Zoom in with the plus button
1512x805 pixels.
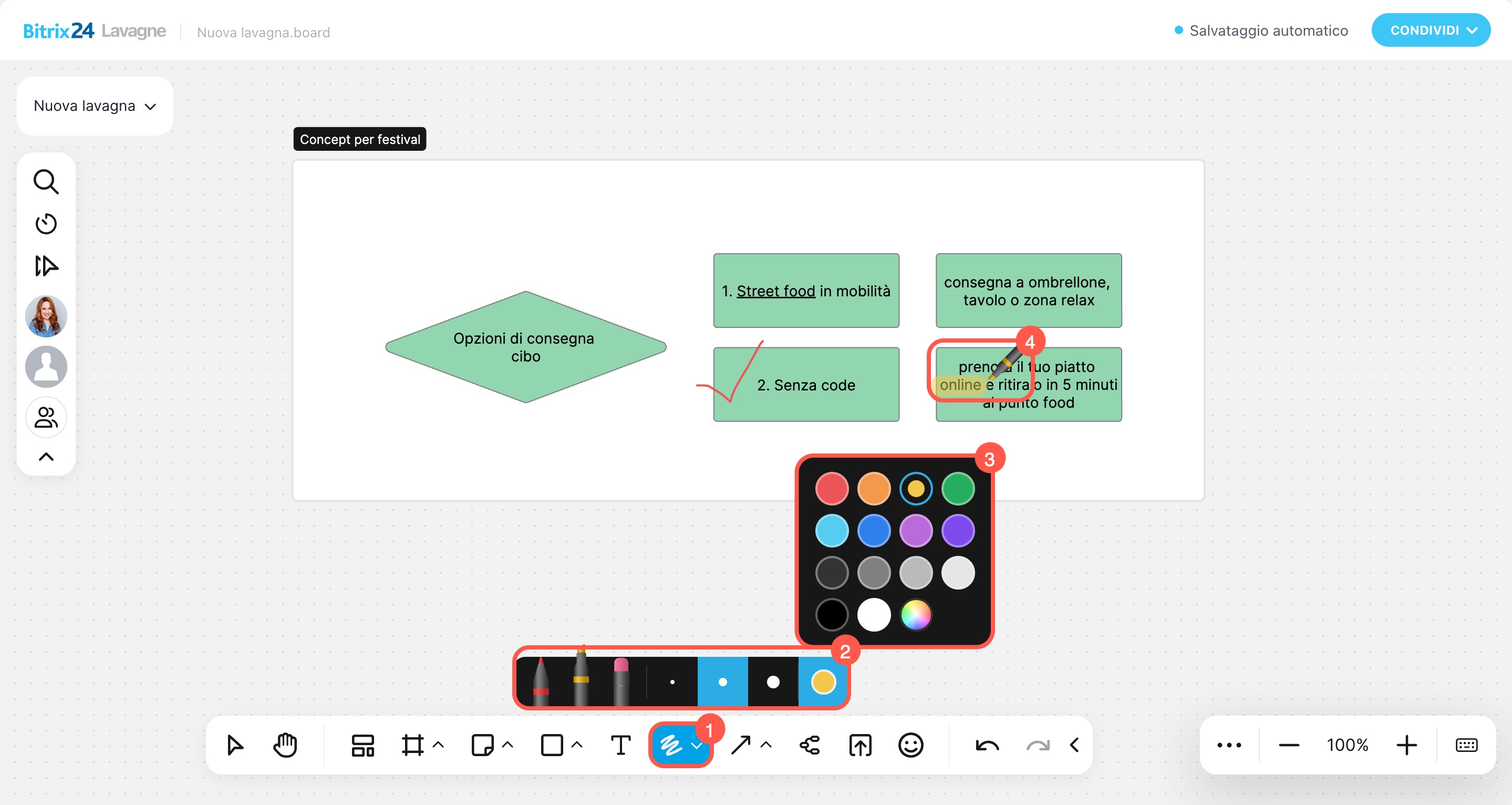coord(1406,745)
